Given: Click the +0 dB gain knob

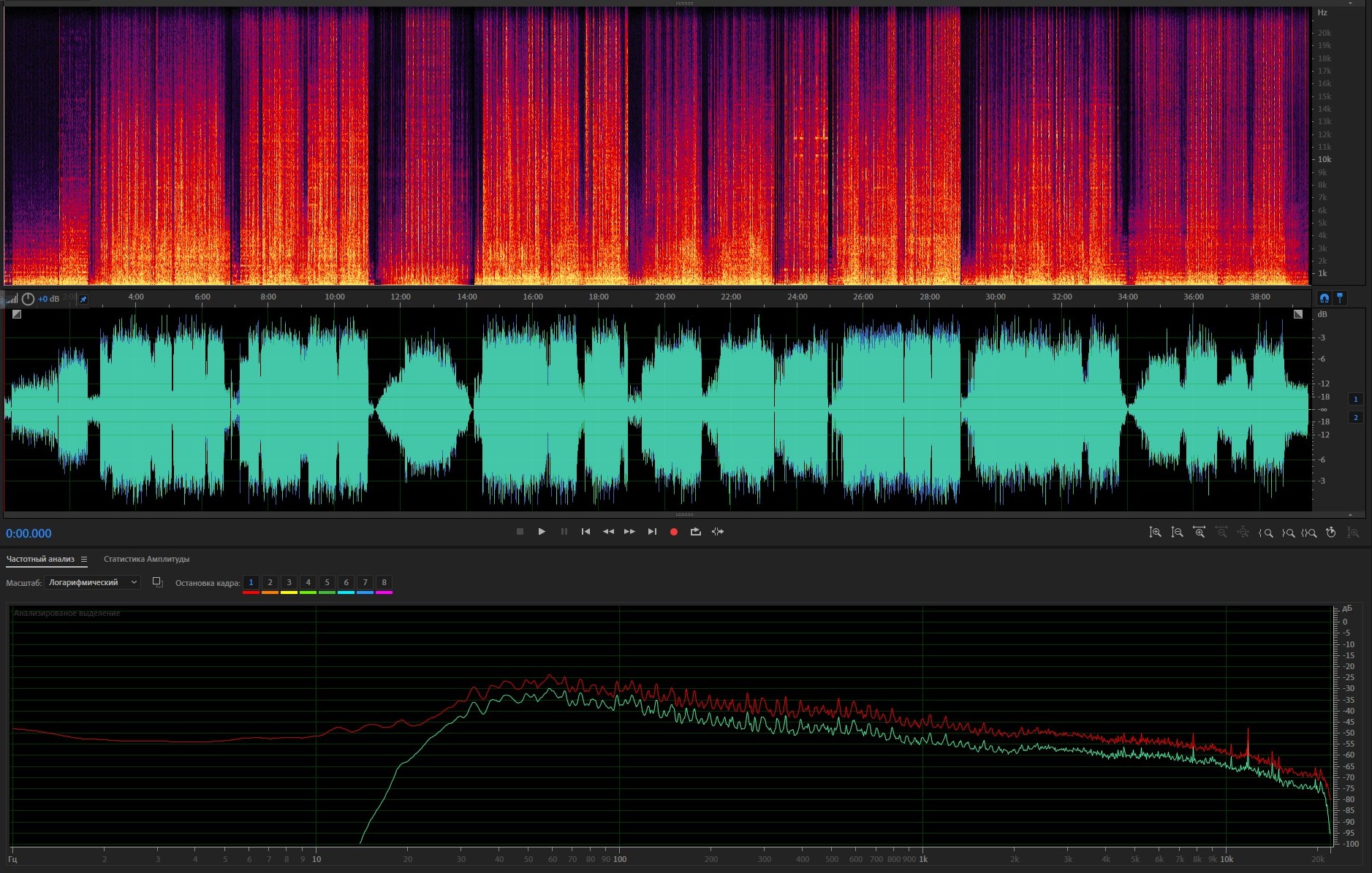Looking at the screenshot, I should tap(28, 300).
